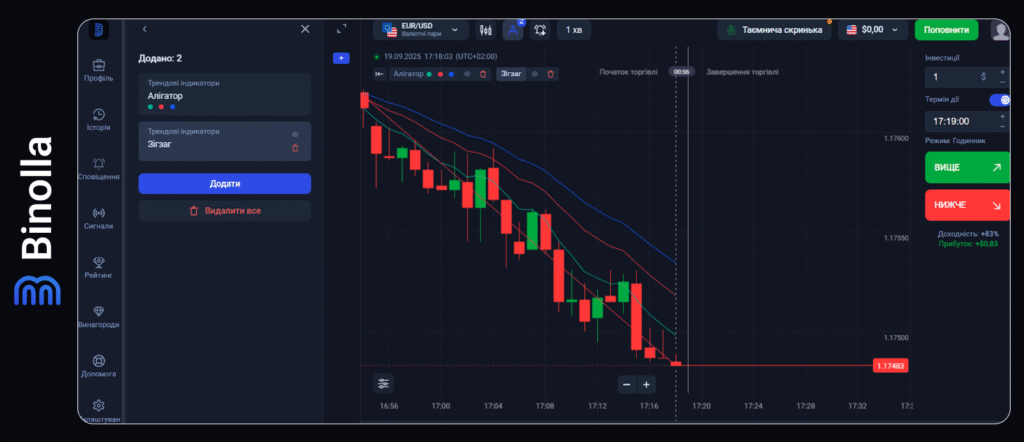Open the indicators compass icon
Screen dimensions: 1024x442
tap(513, 30)
